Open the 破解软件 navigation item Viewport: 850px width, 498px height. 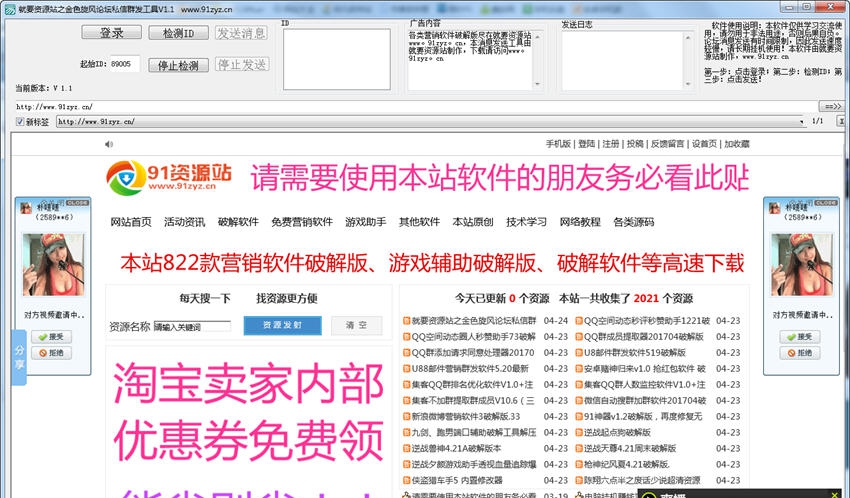(x=238, y=222)
